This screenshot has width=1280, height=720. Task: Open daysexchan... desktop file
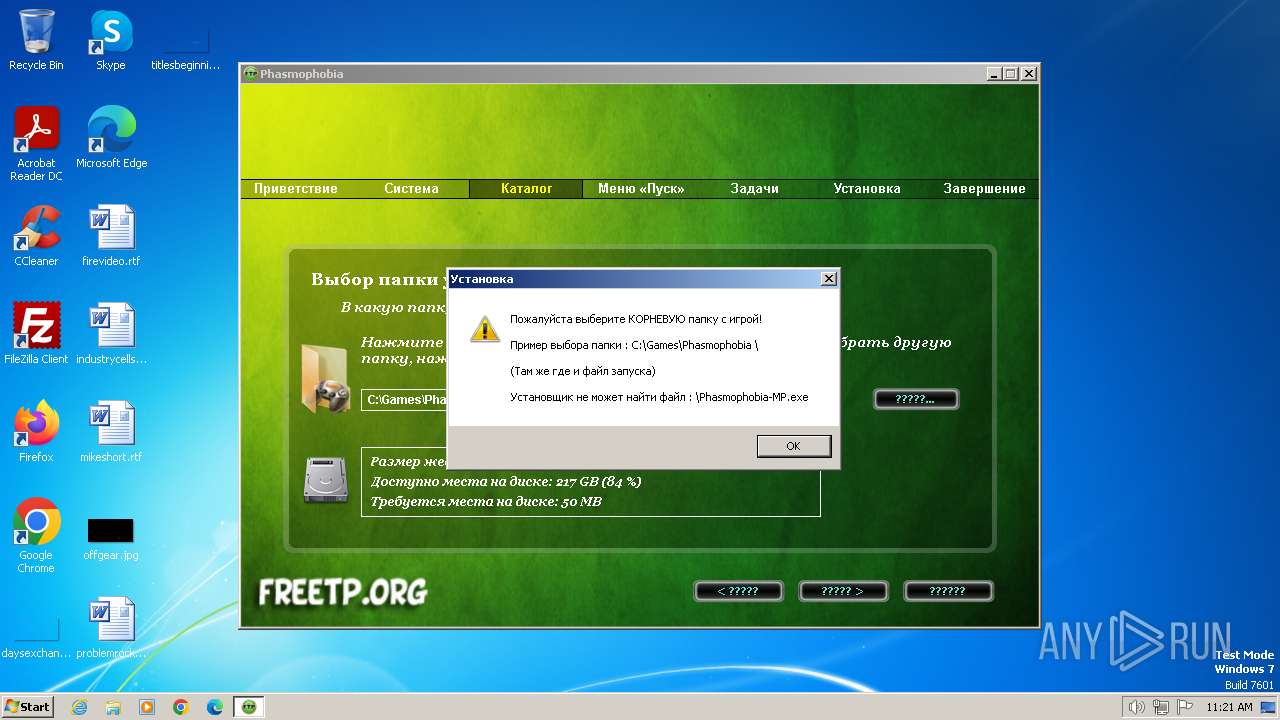(36, 638)
